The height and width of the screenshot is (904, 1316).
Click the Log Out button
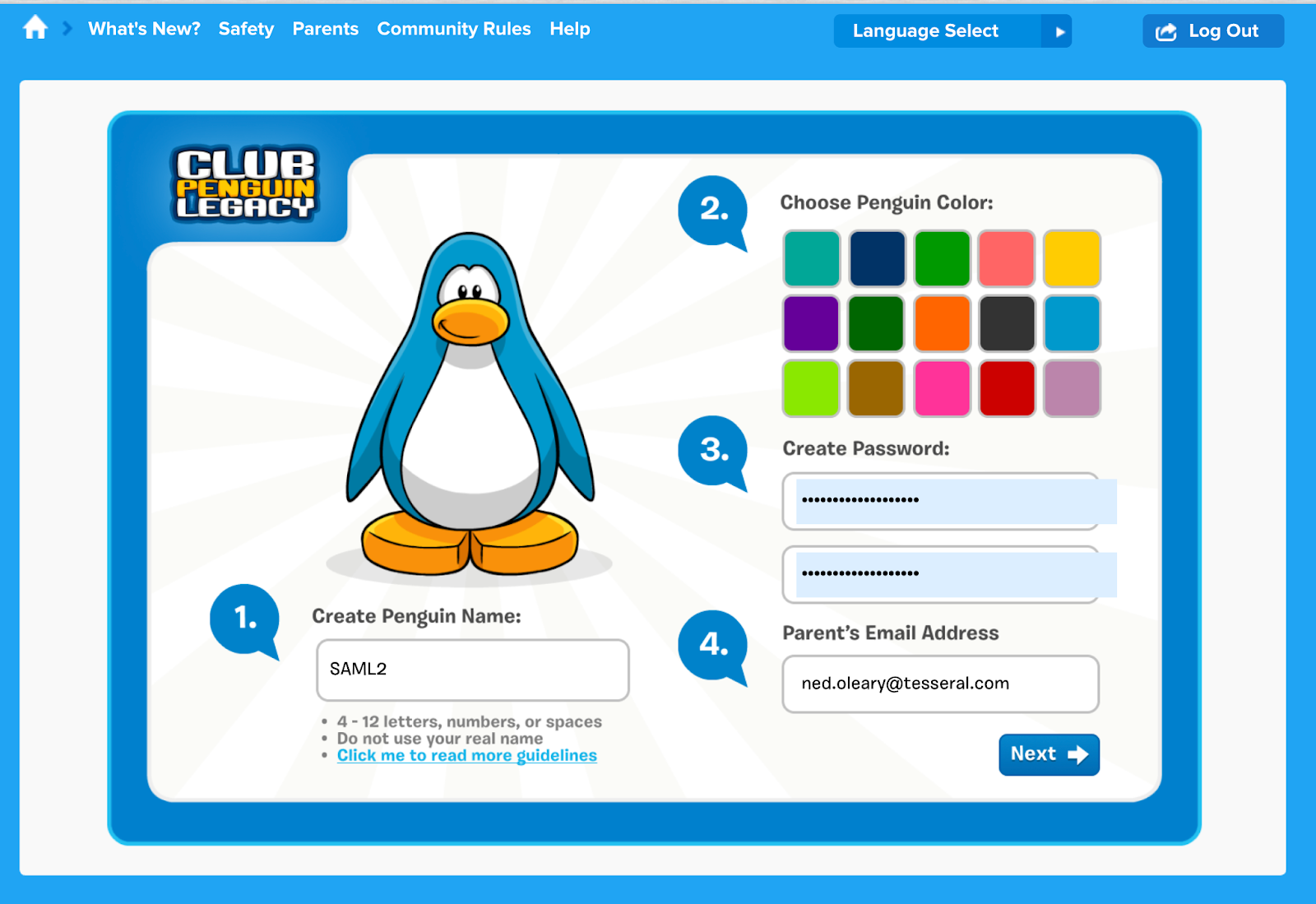(1212, 31)
